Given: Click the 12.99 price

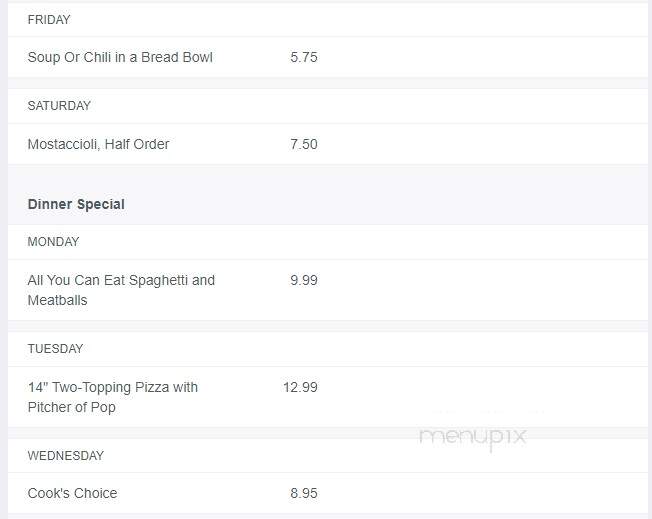Looking at the screenshot, I should [x=300, y=387].
